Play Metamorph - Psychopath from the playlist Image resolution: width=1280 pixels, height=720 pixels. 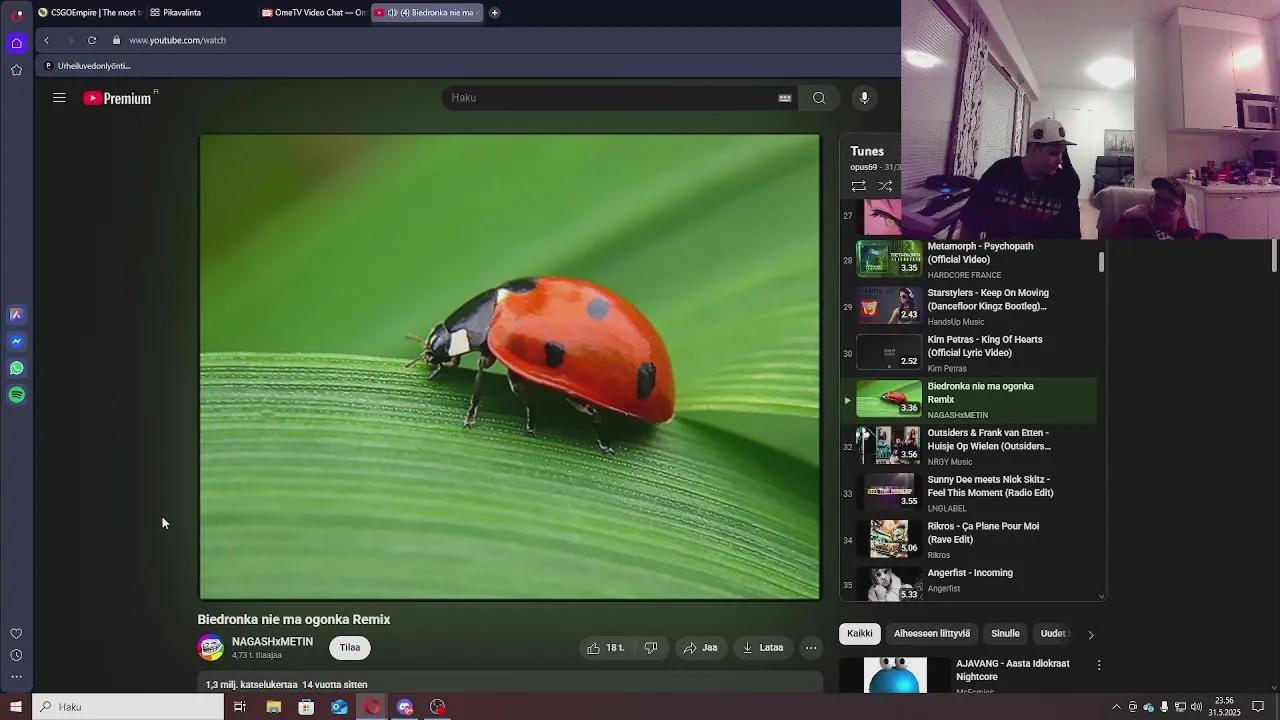click(970, 260)
